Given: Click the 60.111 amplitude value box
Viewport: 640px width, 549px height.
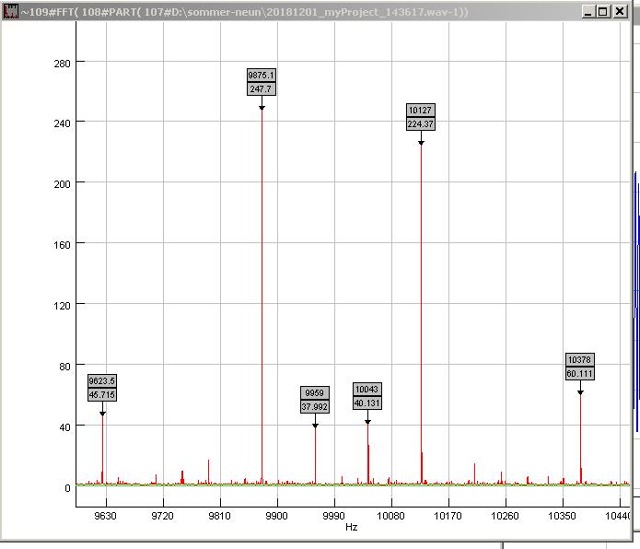Looking at the screenshot, I should [579, 374].
